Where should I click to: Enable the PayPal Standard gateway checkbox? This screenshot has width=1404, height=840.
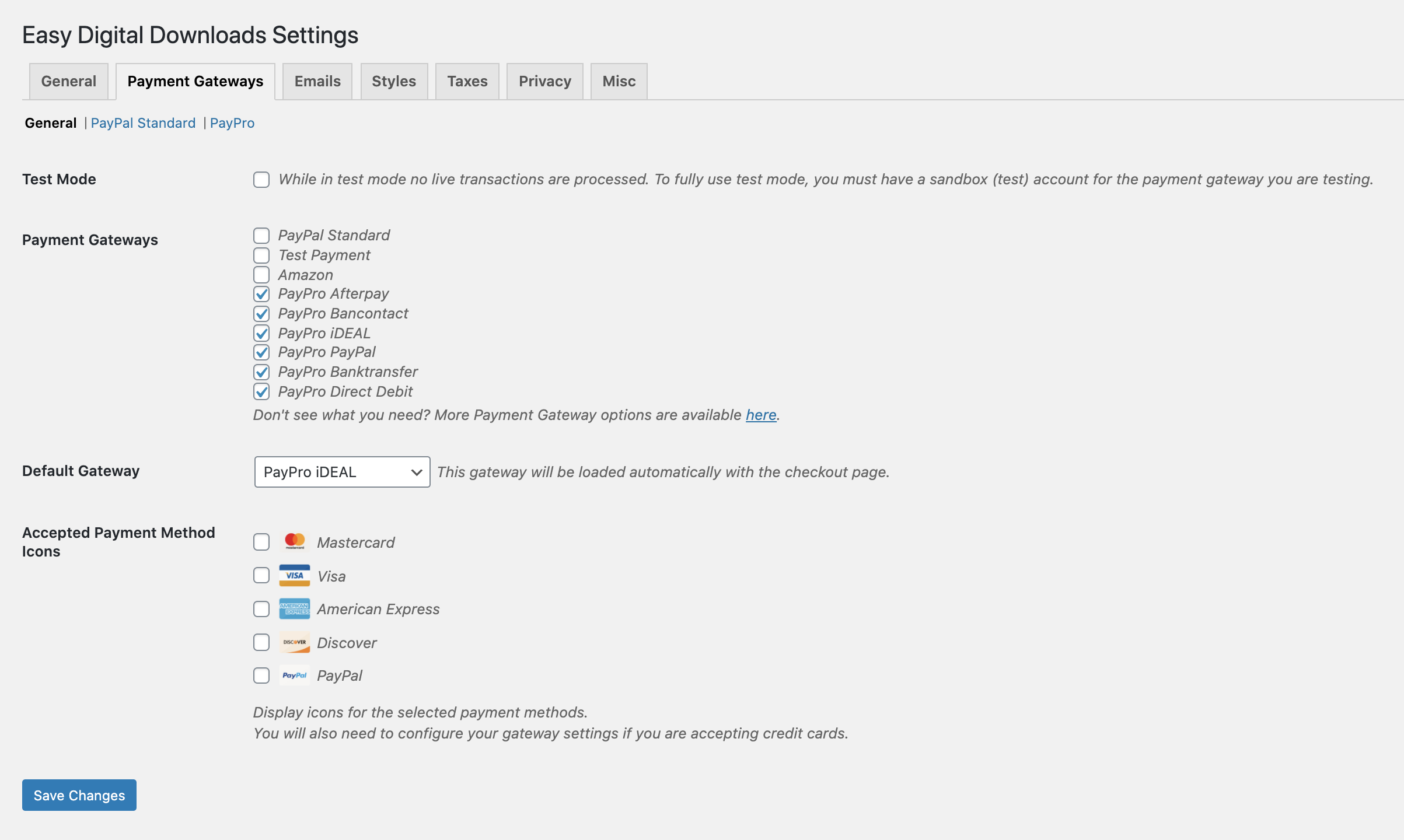tap(261, 236)
